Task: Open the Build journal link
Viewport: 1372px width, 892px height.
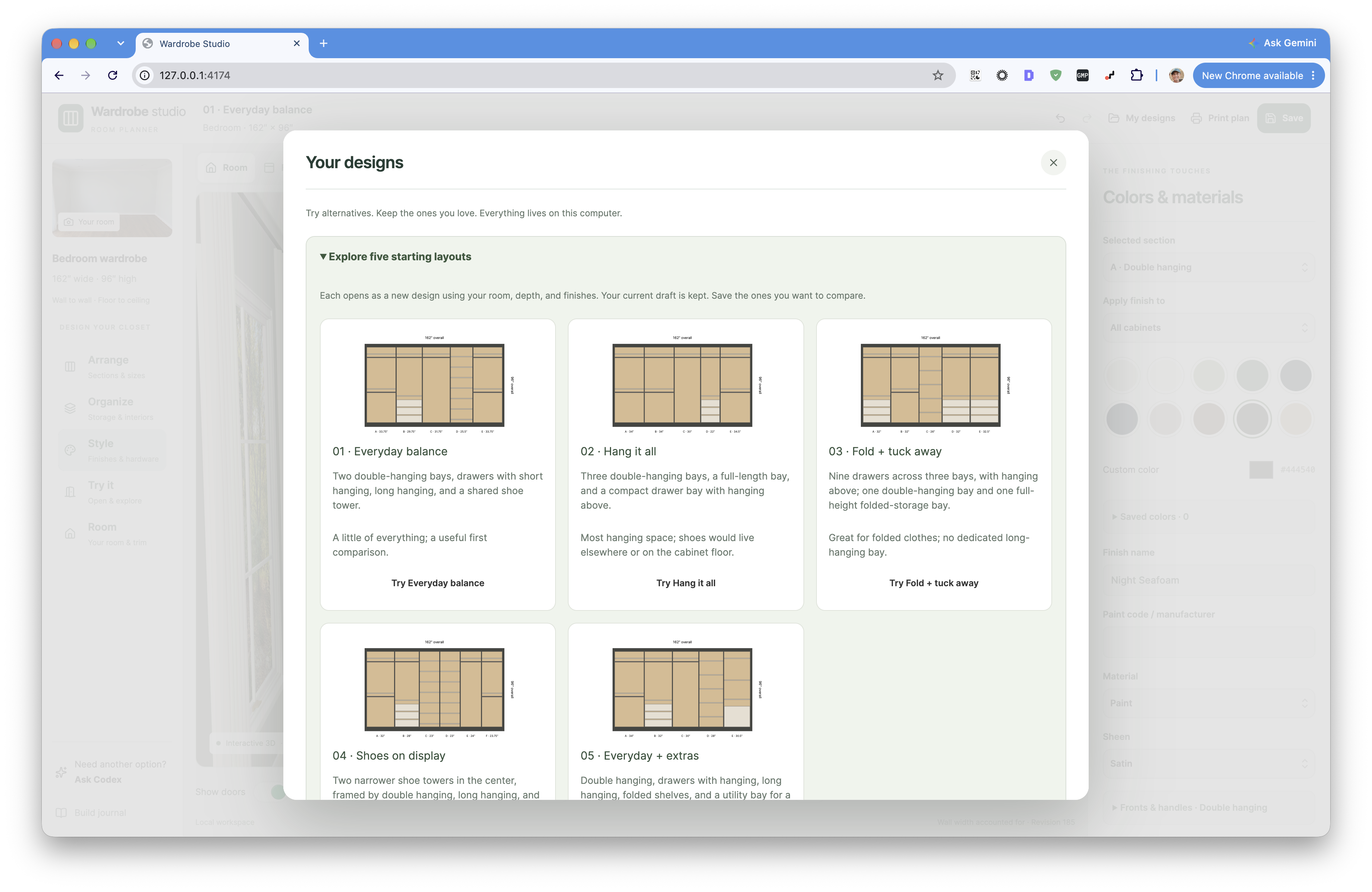Action: point(92,813)
